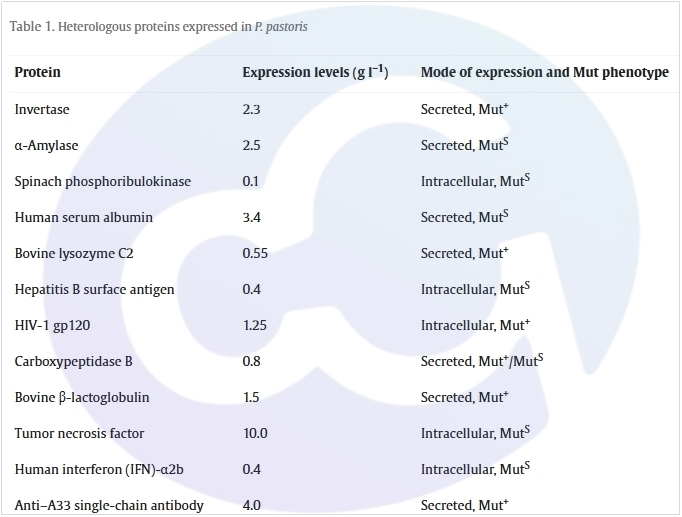
Task: Click Human interferon (IFN)-α2b cell
Action: [x=97, y=469]
